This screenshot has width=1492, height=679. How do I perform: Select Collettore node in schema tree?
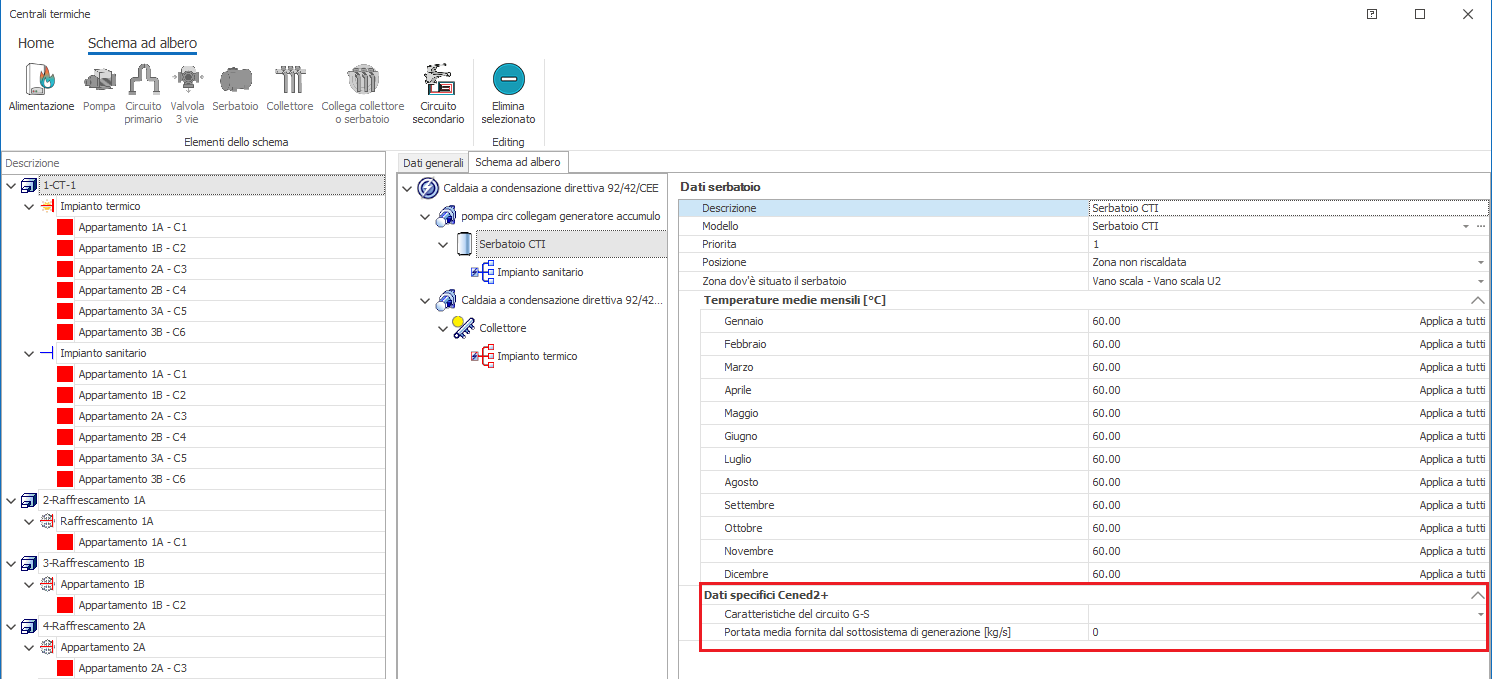click(x=502, y=328)
